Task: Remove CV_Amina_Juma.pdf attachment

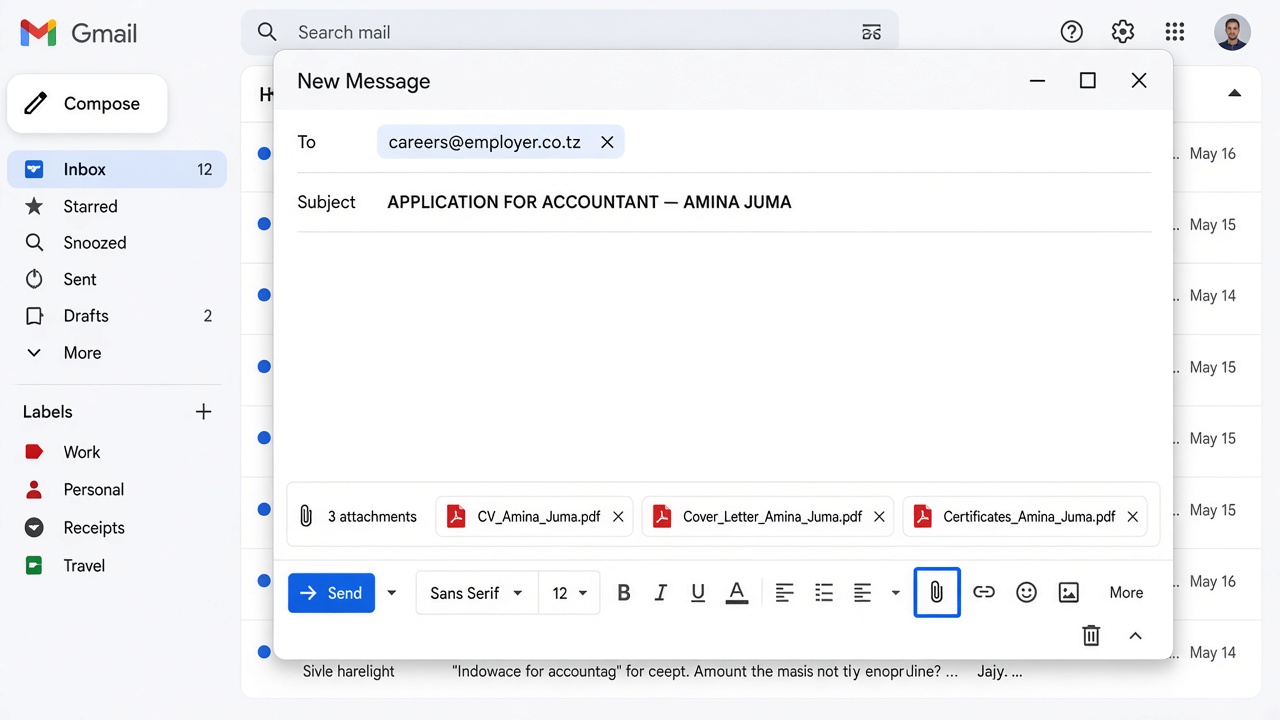Action: click(618, 517)
